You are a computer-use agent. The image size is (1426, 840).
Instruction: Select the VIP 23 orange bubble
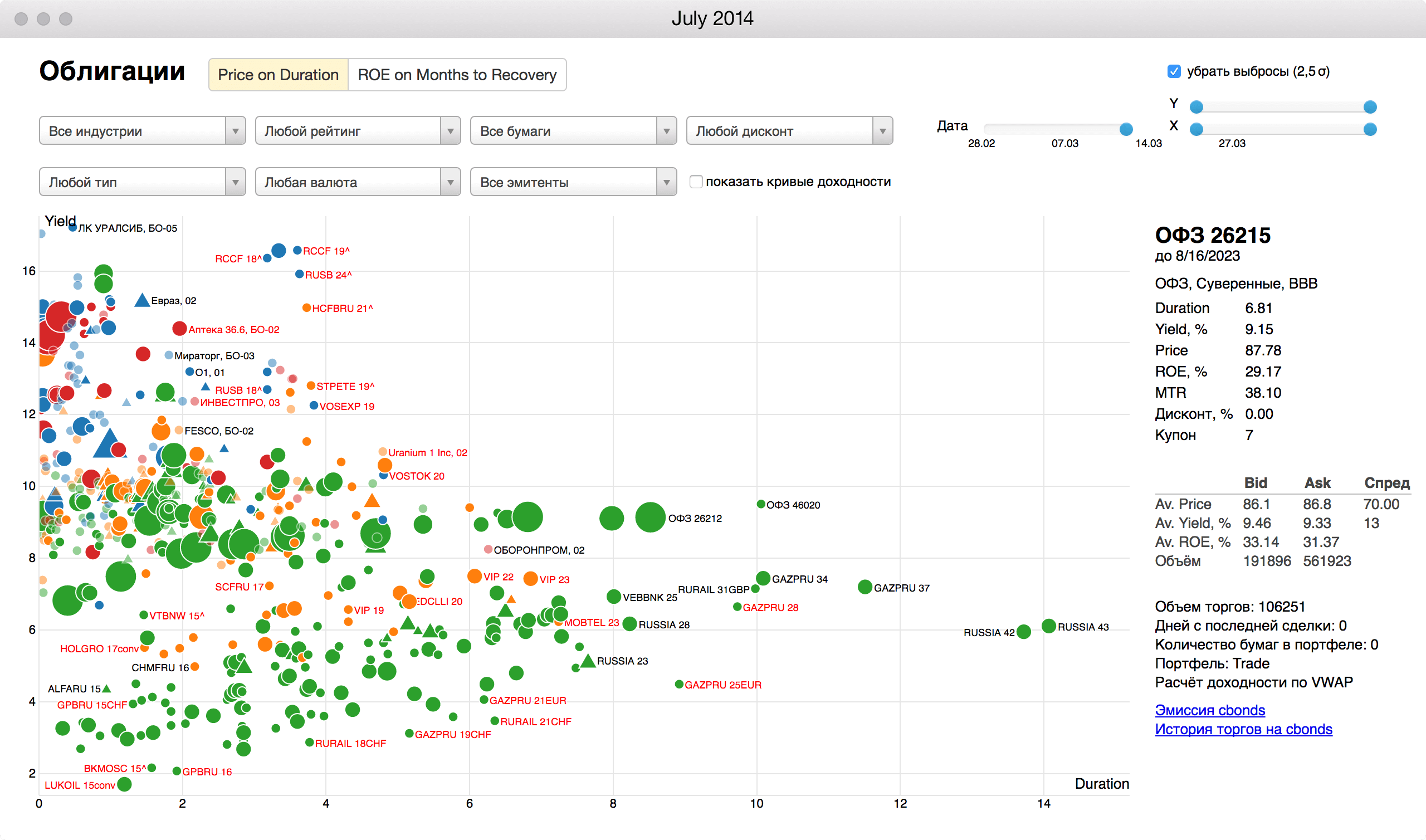coord(530,579)
